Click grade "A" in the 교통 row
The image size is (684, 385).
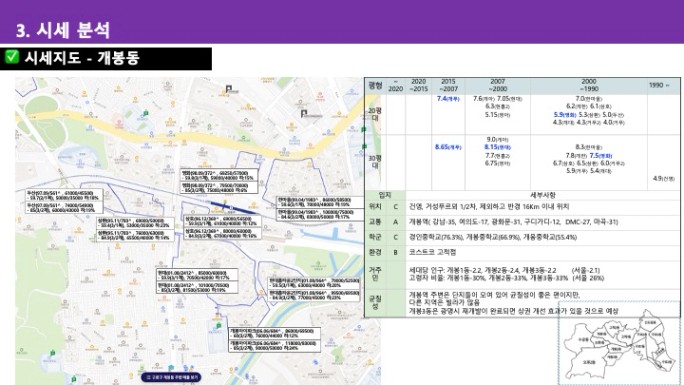pos(396,222)
